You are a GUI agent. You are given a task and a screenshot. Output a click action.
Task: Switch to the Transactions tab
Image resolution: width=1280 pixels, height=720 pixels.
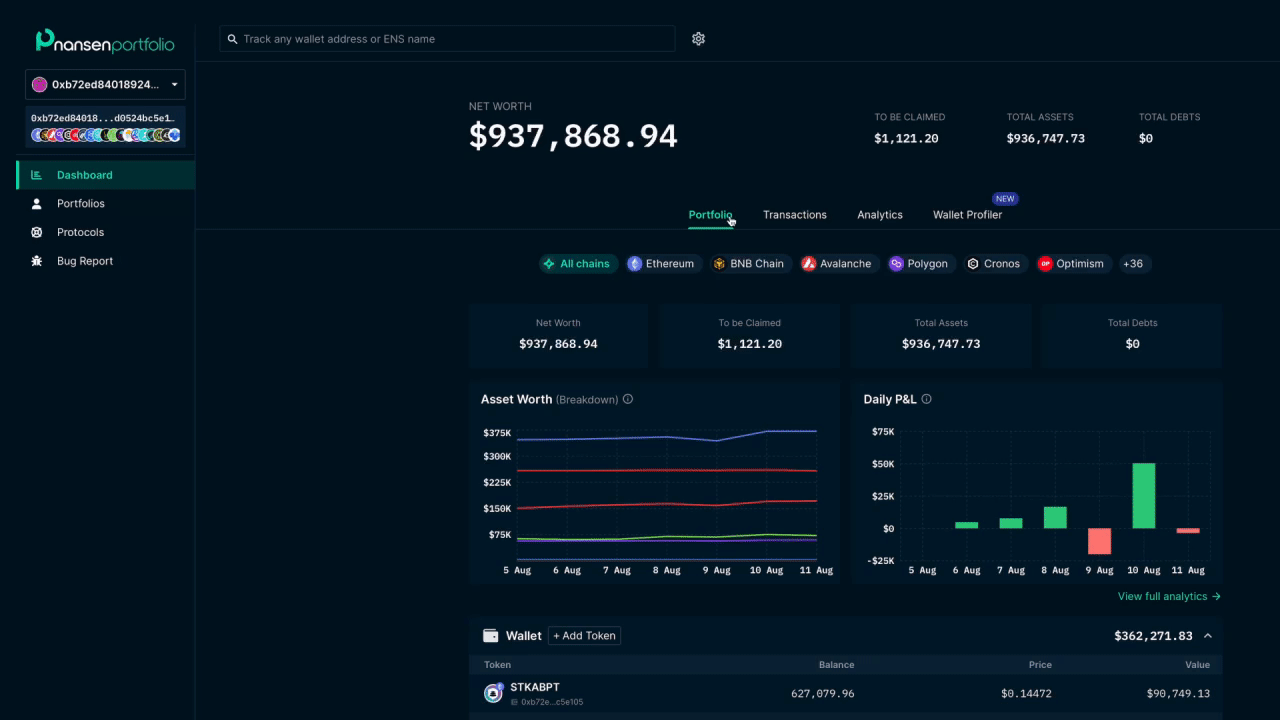tap(795, 214)
